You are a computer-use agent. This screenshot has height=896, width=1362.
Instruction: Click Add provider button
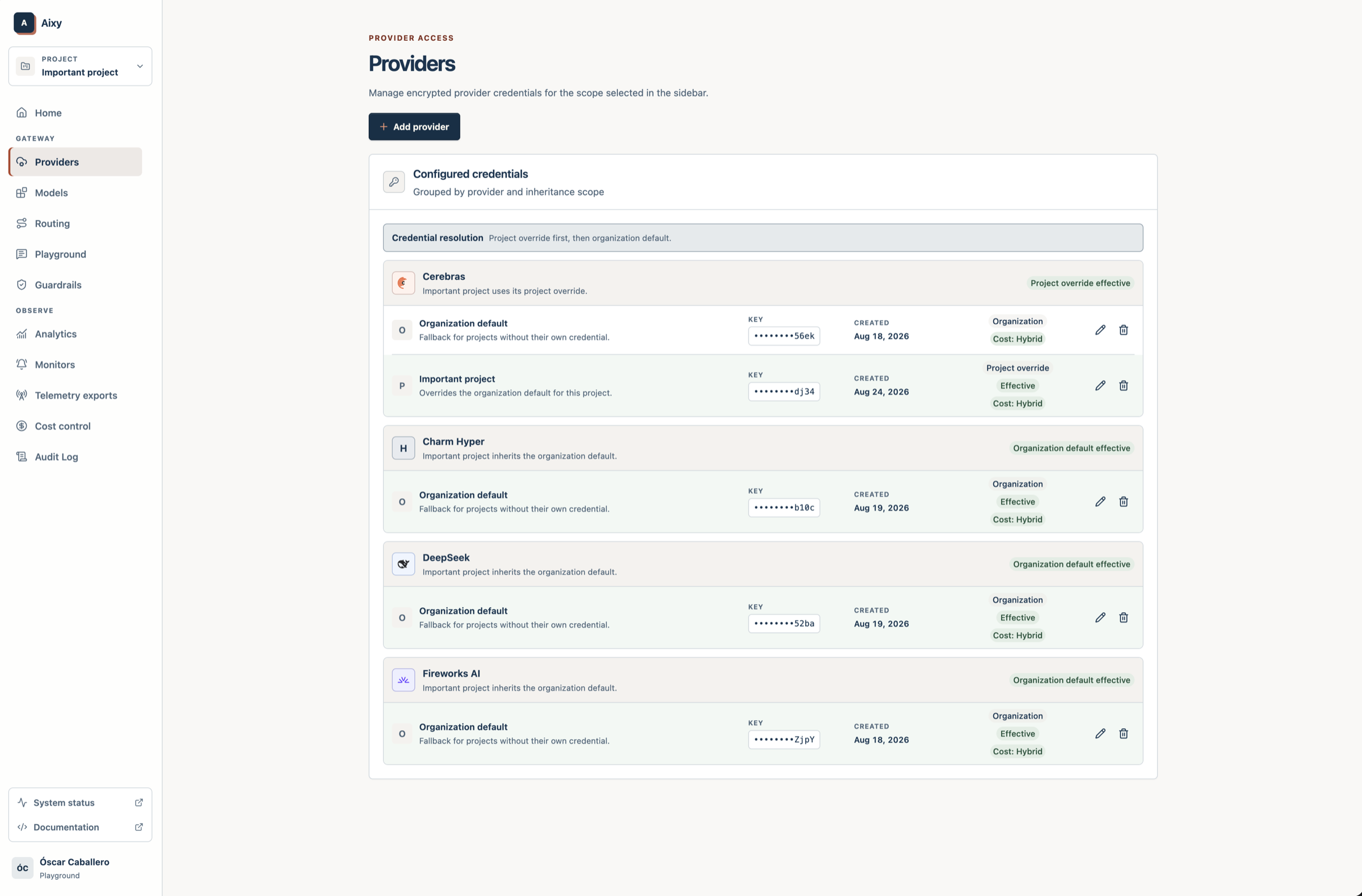[414, 127]
